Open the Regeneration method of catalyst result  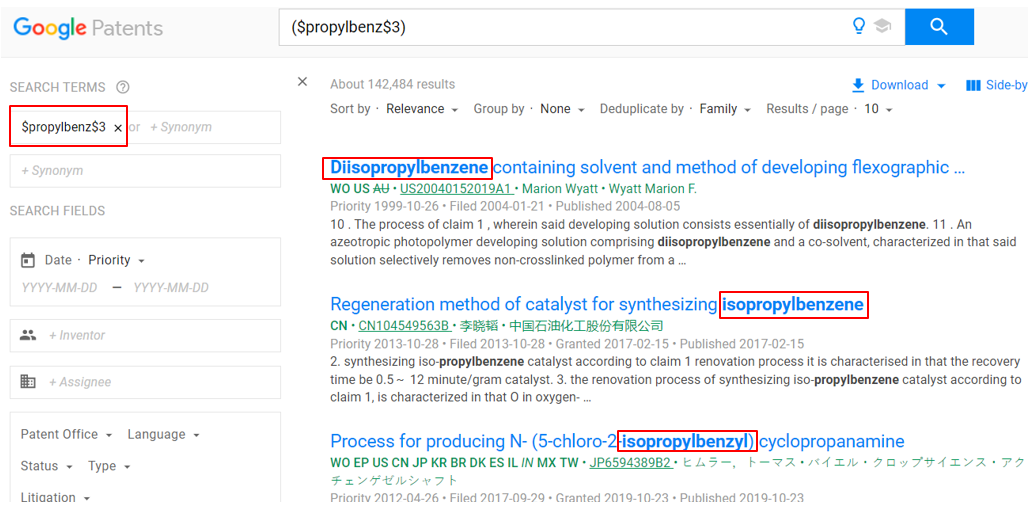tap(597, 304)
